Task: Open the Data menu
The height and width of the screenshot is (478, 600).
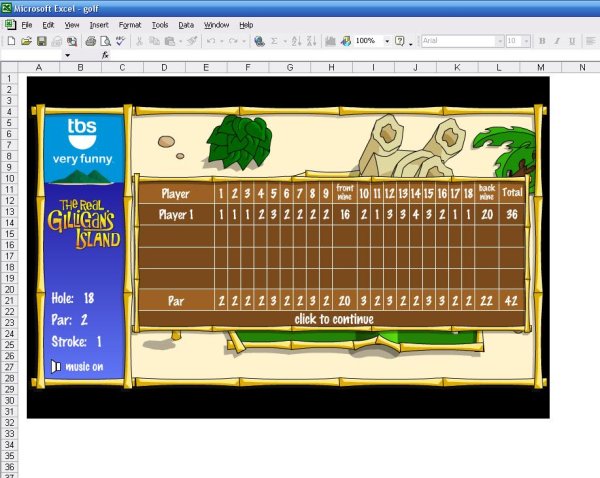Action: click(186, 25)
